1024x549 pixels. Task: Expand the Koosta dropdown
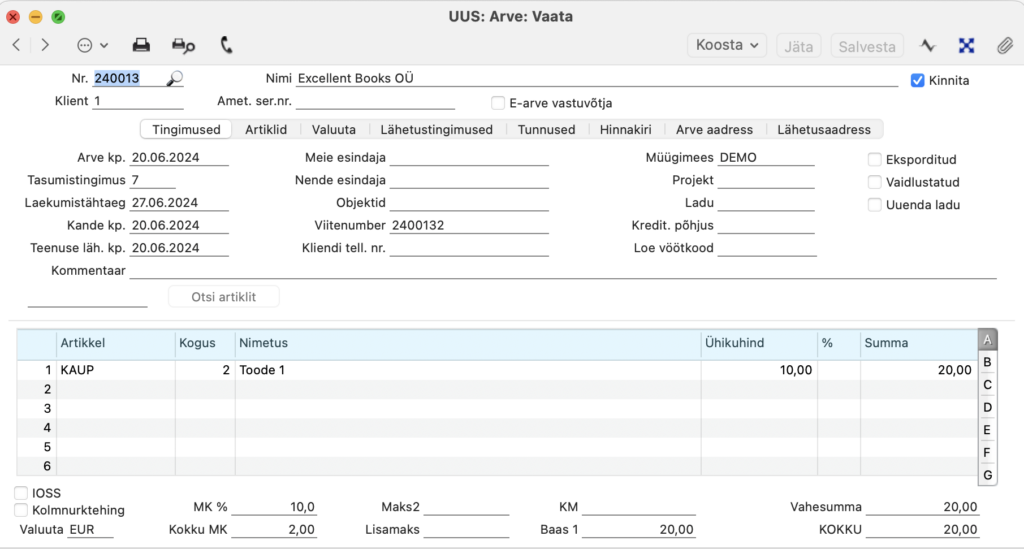coord(727,46)
